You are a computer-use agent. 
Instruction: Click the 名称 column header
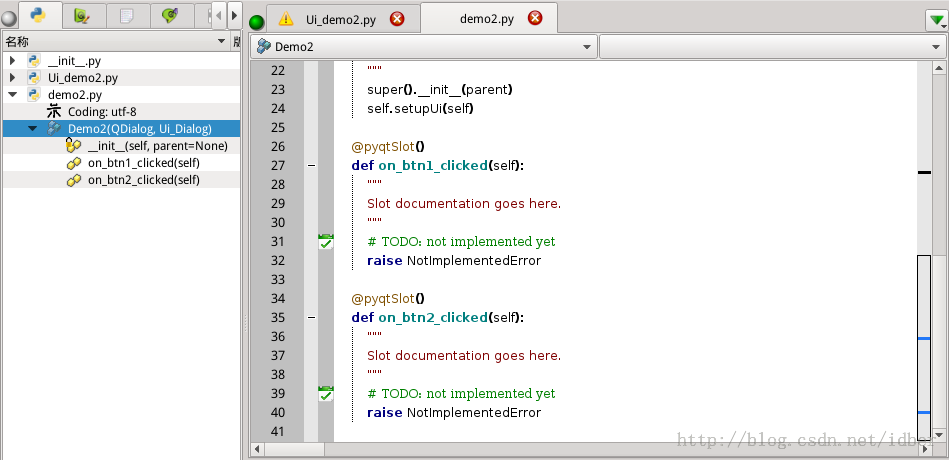[115, 41]
